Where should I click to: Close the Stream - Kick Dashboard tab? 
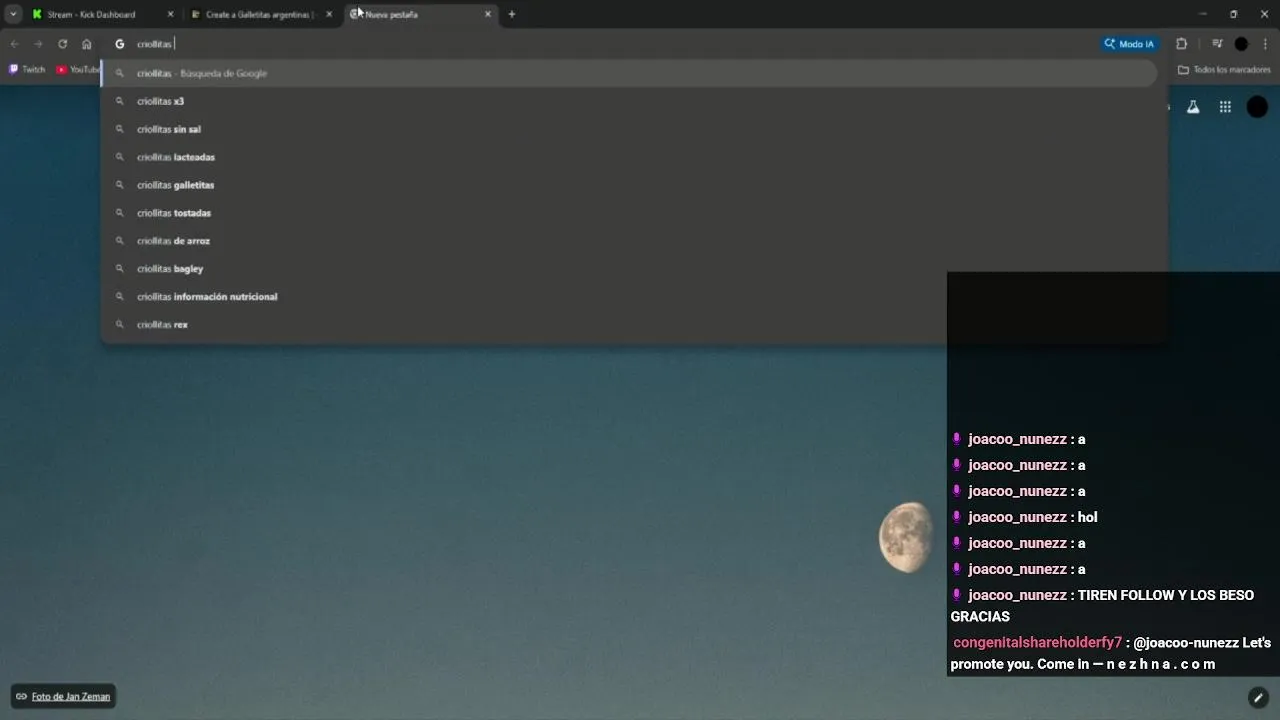170,14
